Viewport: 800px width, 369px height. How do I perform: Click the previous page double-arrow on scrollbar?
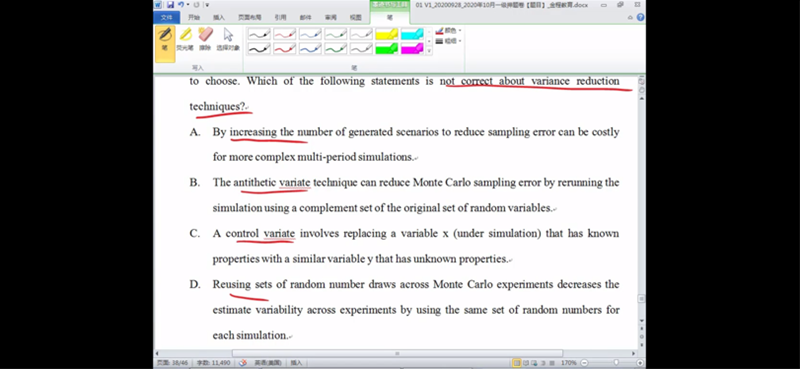coord(642,330)
